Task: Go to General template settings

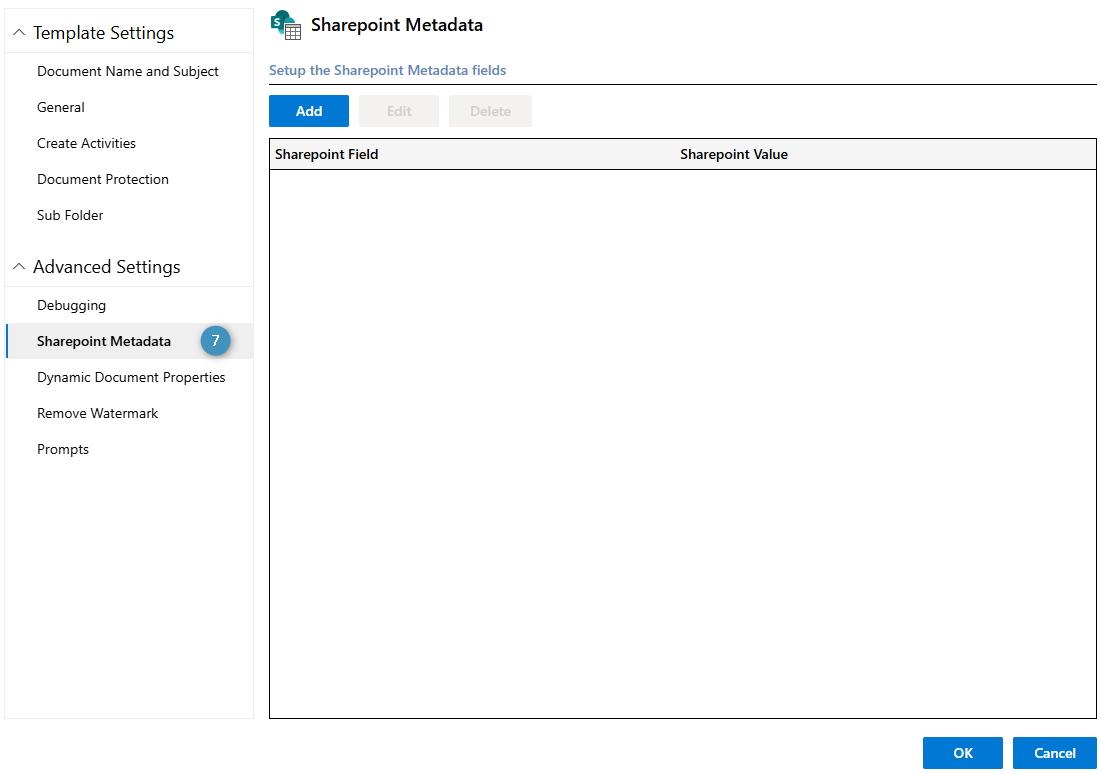Action: pyautogui.click(x=61, y=107)
